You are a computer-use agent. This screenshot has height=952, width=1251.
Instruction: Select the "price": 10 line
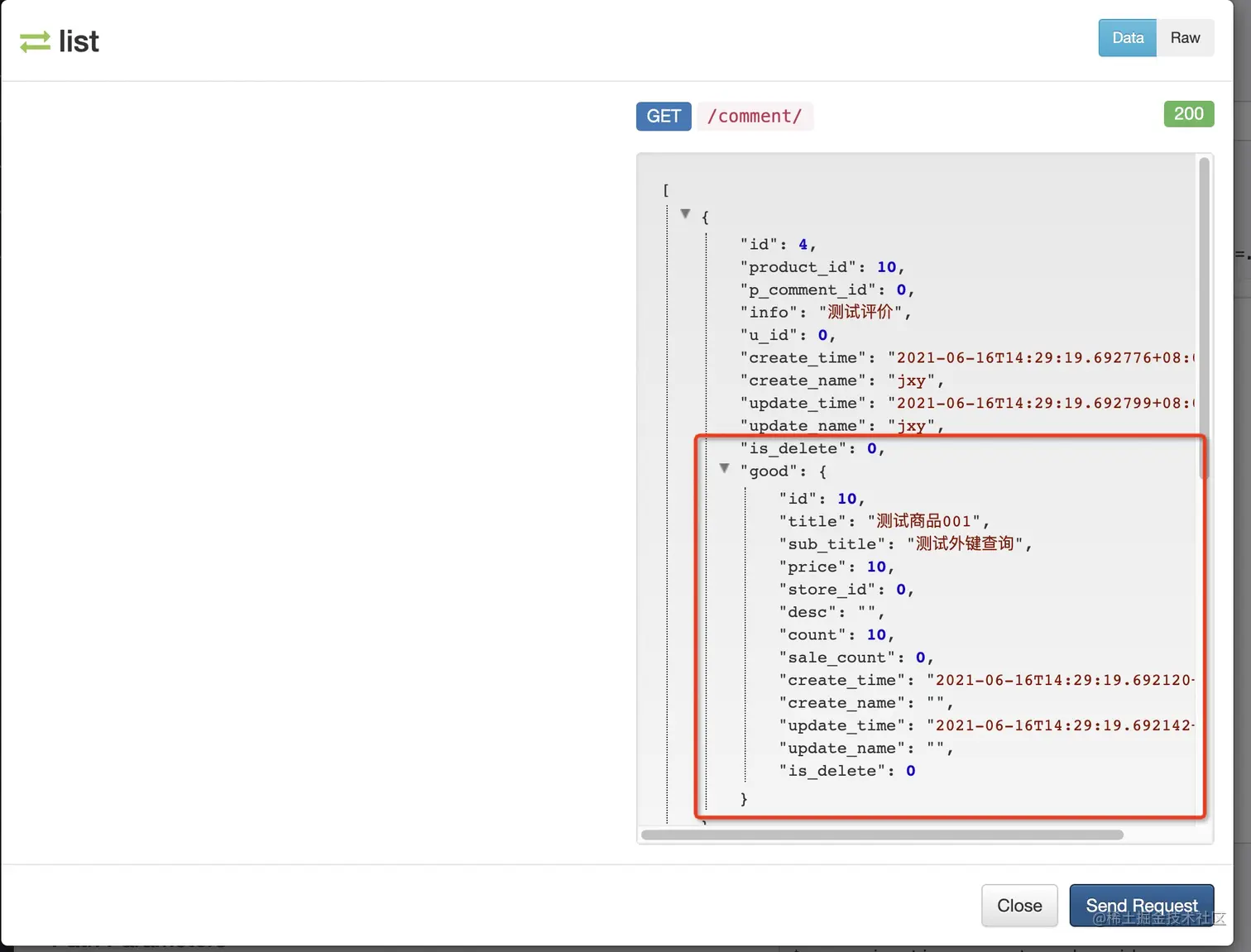tap(836, 567)
